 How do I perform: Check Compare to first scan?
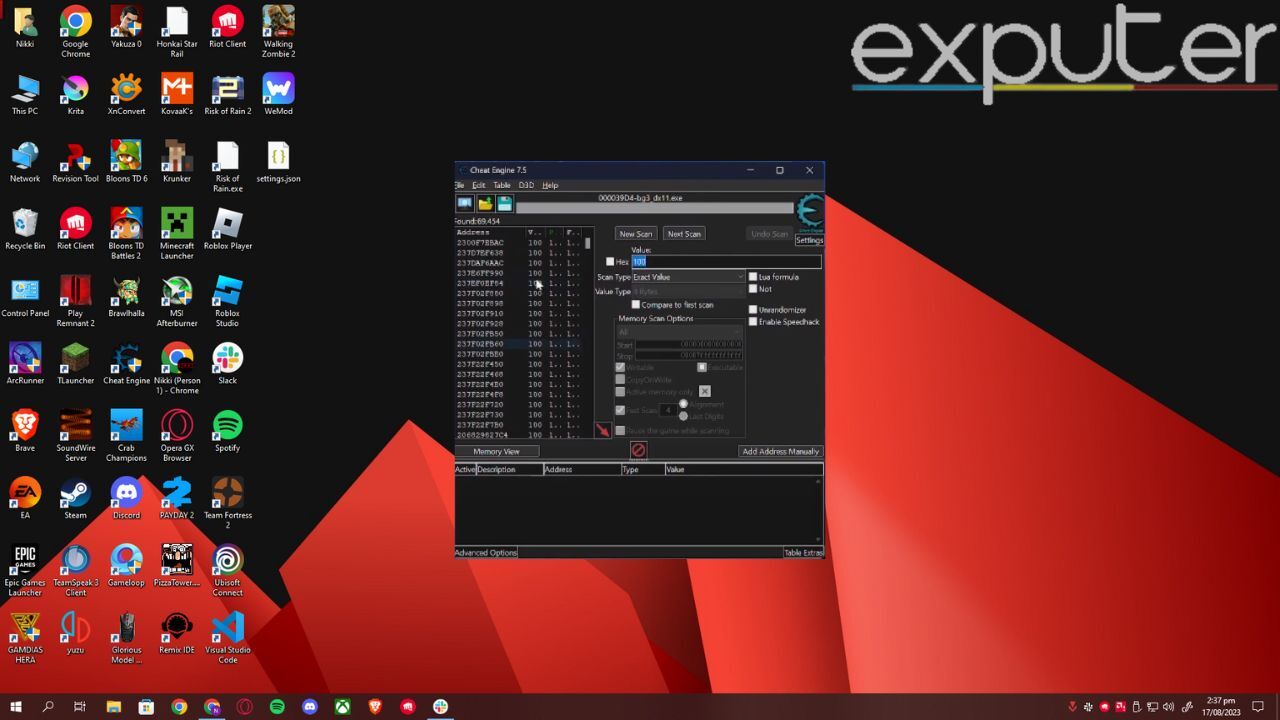(x=635, y=305)
